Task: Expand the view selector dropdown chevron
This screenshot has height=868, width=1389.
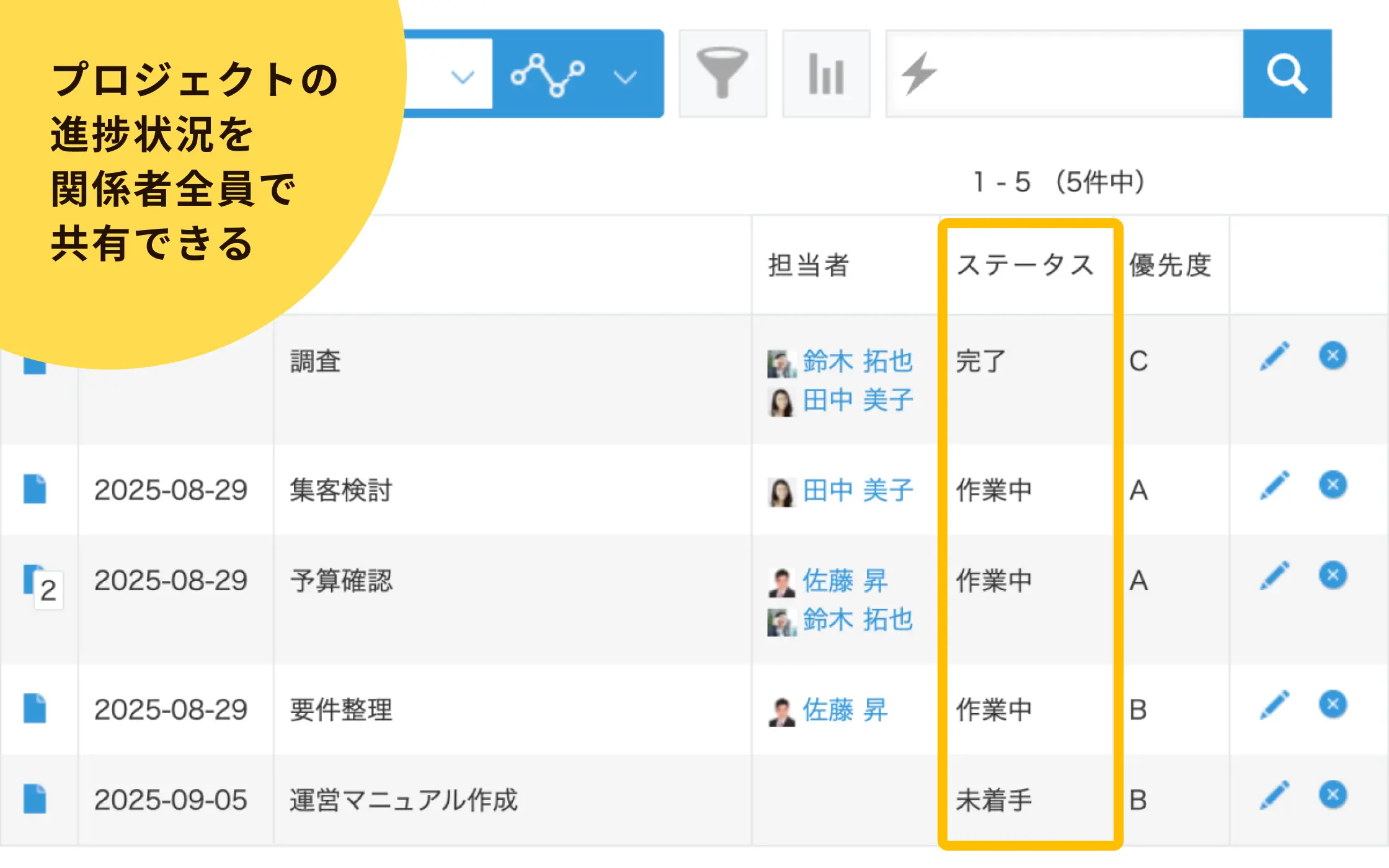Action: (x=463, y=77)
